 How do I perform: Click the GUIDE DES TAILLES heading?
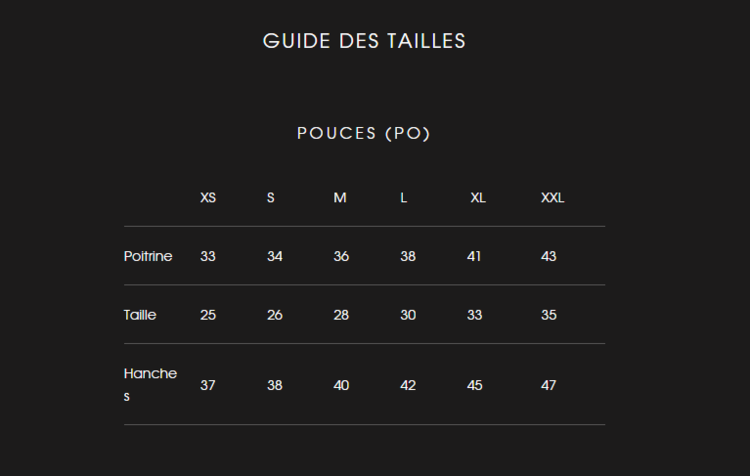[x=364, y=41]
